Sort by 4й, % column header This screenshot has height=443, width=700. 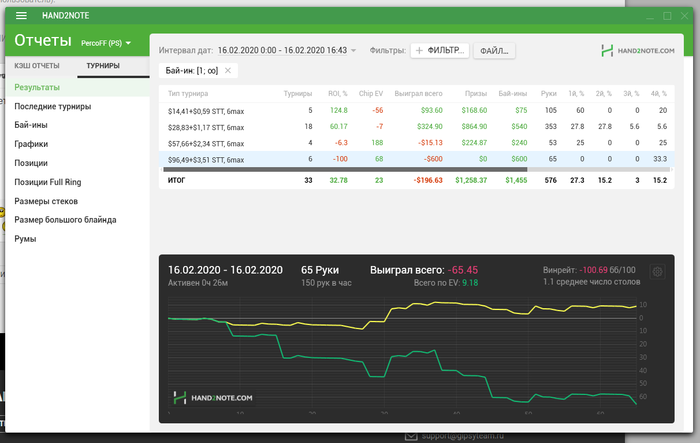(x=658, y=94)
